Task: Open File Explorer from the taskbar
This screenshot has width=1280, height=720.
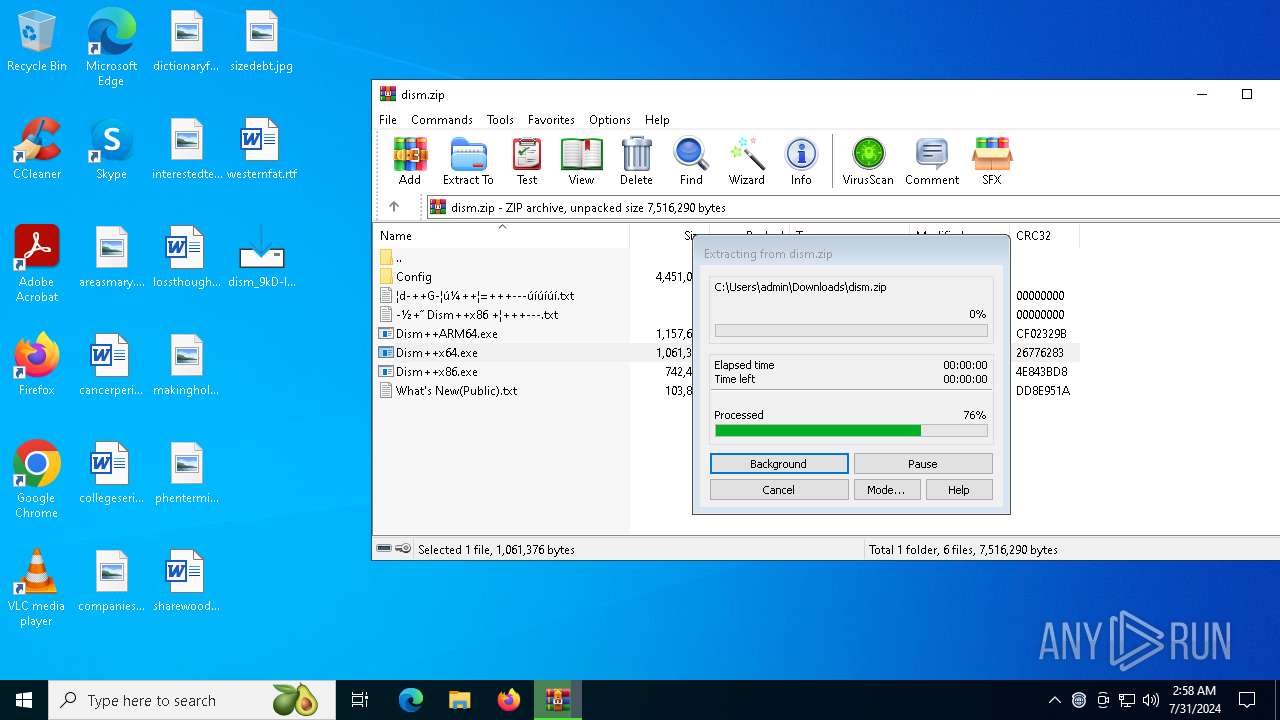Action: point(459,700)
